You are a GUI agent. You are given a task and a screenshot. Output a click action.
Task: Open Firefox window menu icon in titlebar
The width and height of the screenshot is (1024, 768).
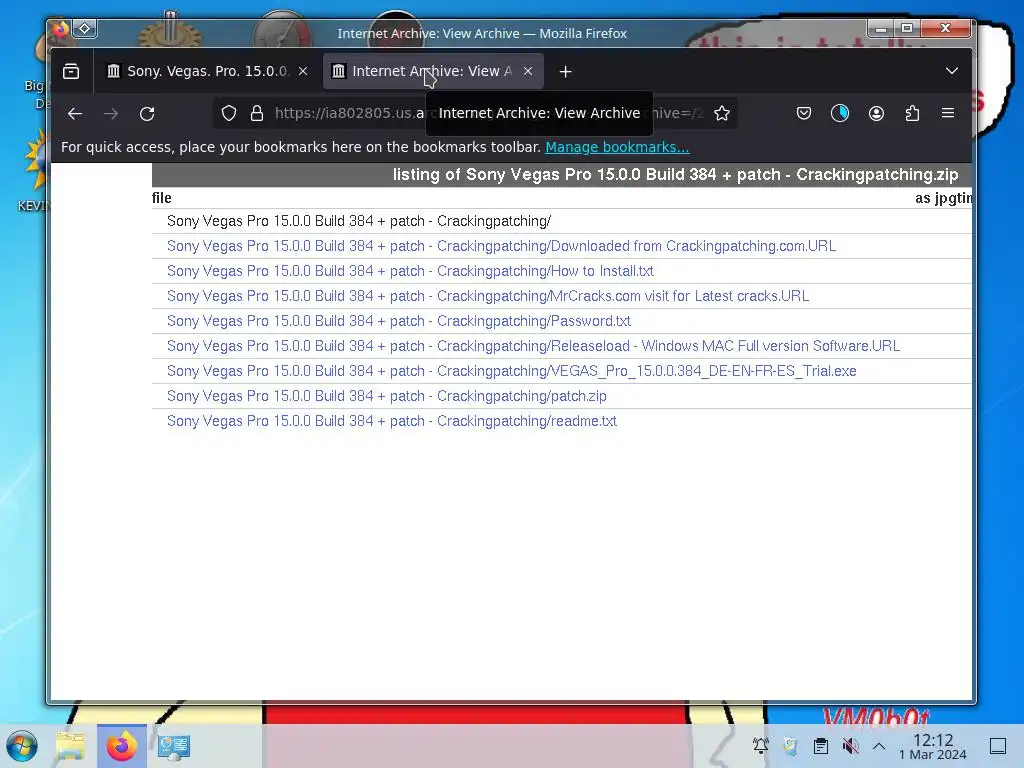point(60,29)
